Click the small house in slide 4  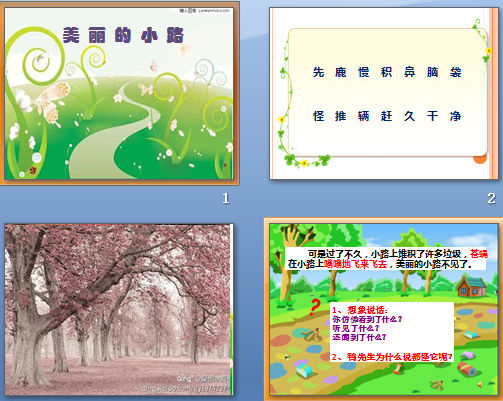[x=472, y=287]
